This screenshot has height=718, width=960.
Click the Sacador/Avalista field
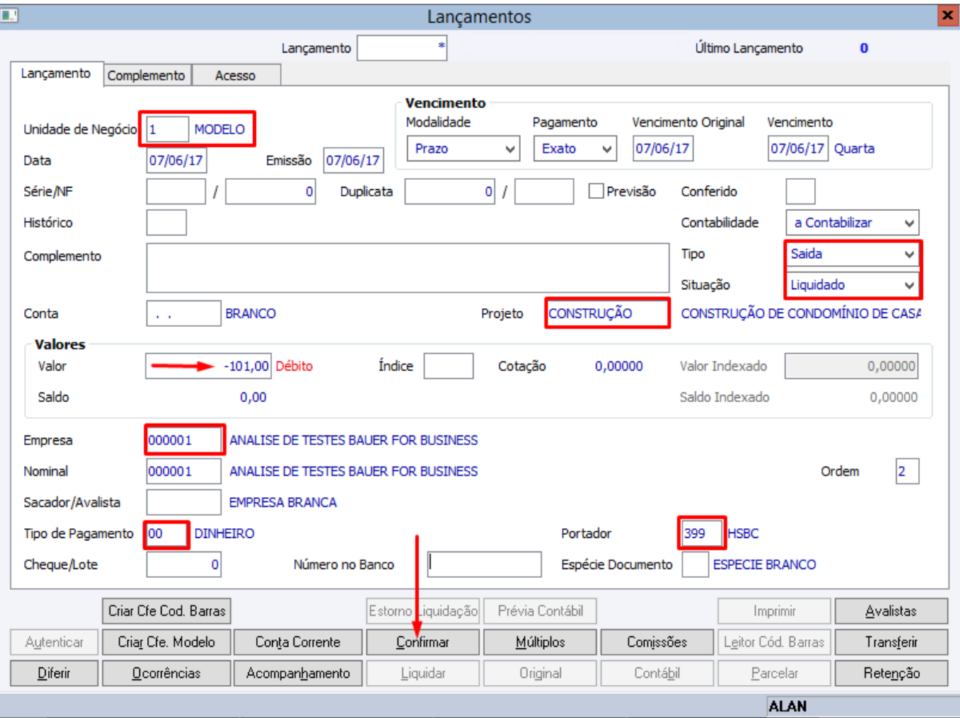[x=184, y=503]
